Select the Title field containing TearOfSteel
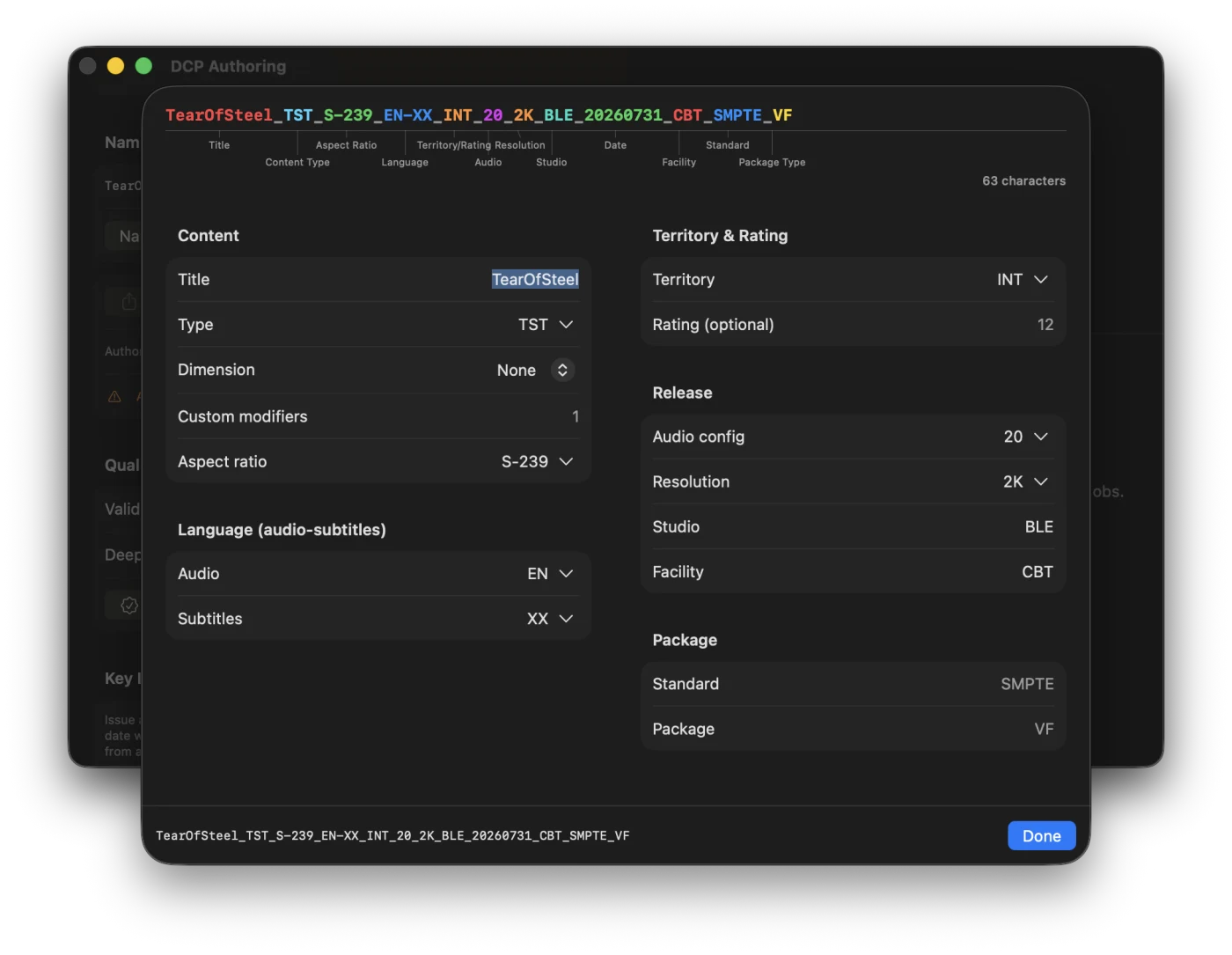 535,280
